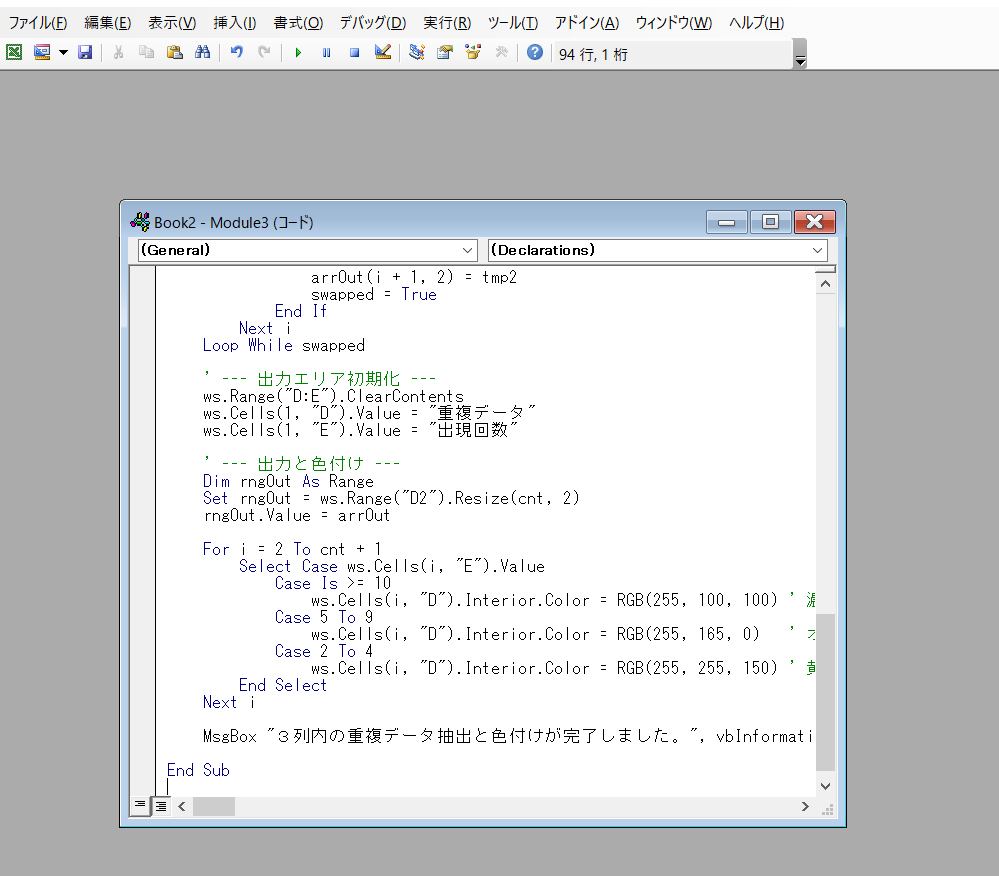Click code window scroll down arrow

click(825, 786)
